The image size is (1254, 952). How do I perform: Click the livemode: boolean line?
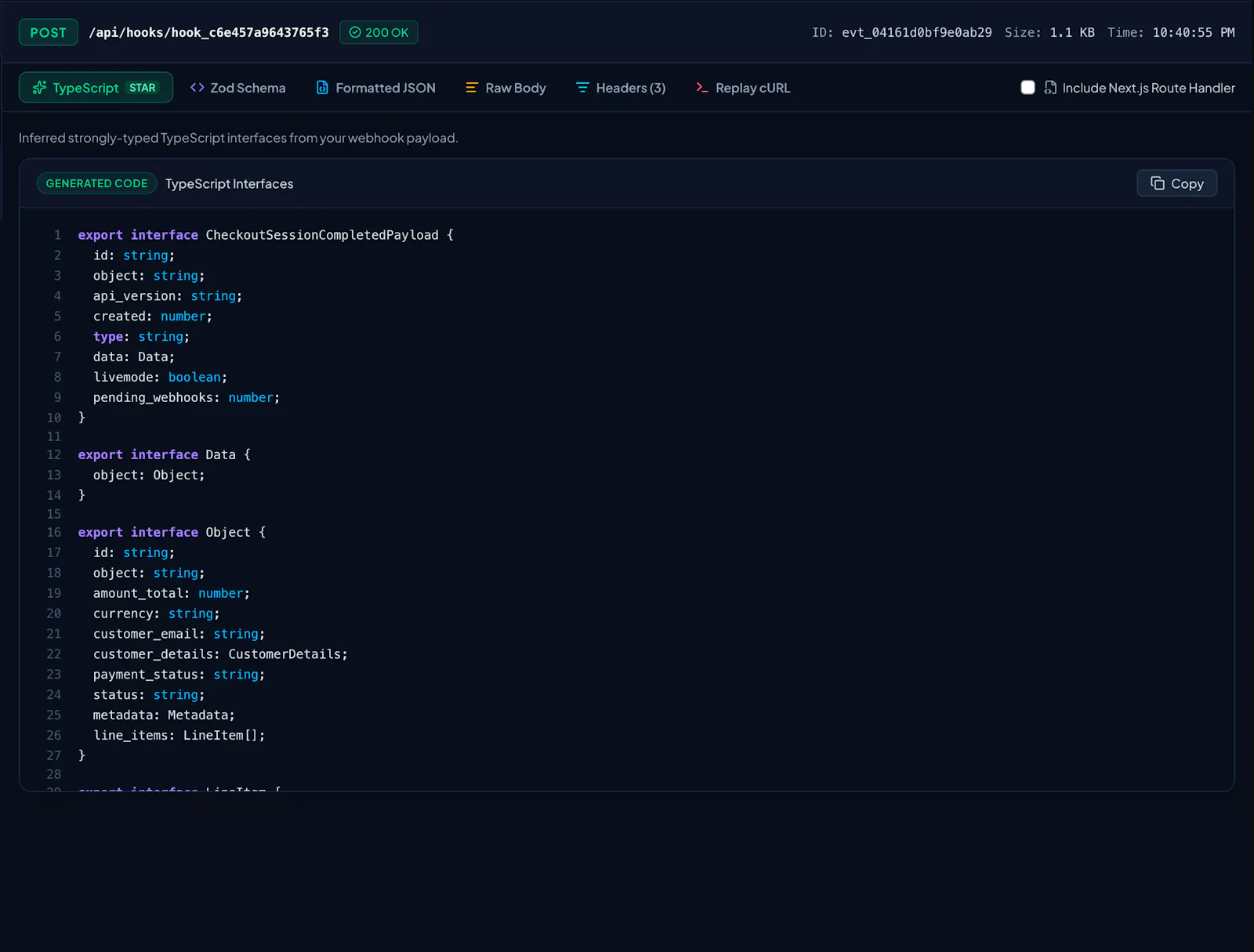pos(161,377)
